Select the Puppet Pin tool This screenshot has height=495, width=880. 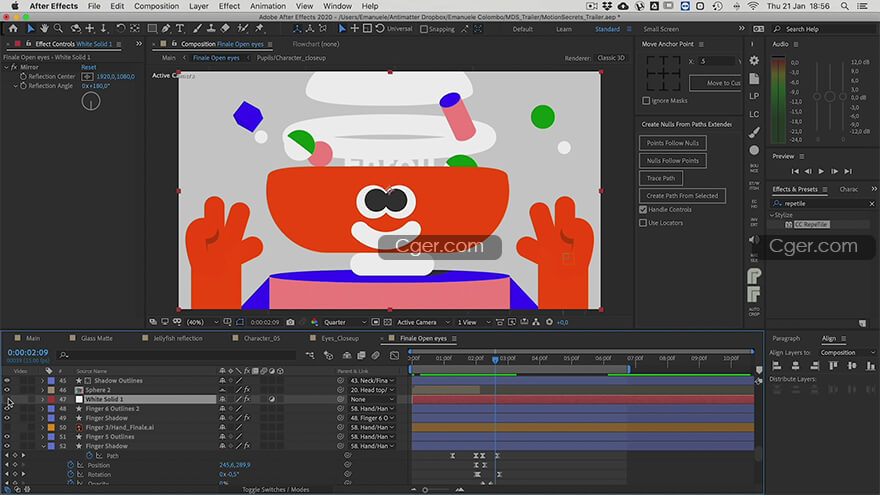pos(260,28)
